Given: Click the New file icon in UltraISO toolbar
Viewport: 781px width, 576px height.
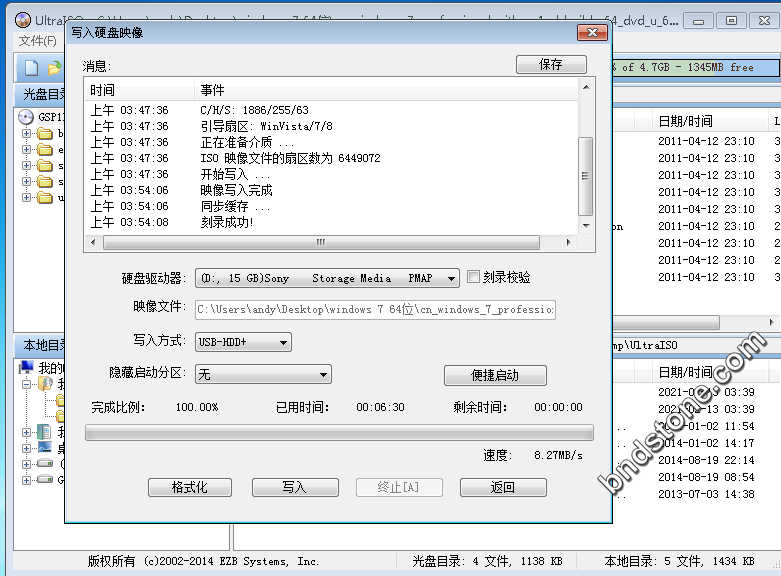Looking at the screenshot, I should coord(31,68).
